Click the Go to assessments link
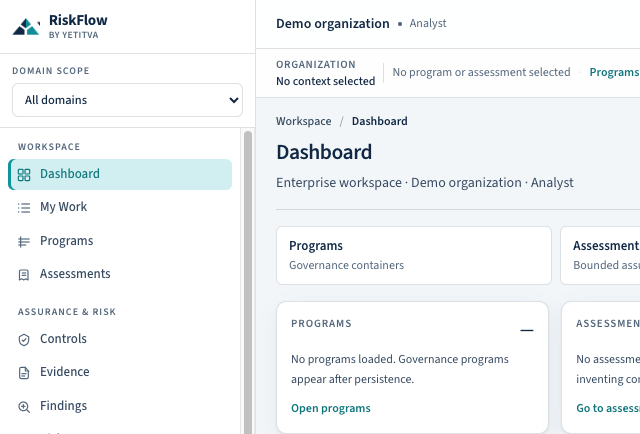 click(608, 408)
